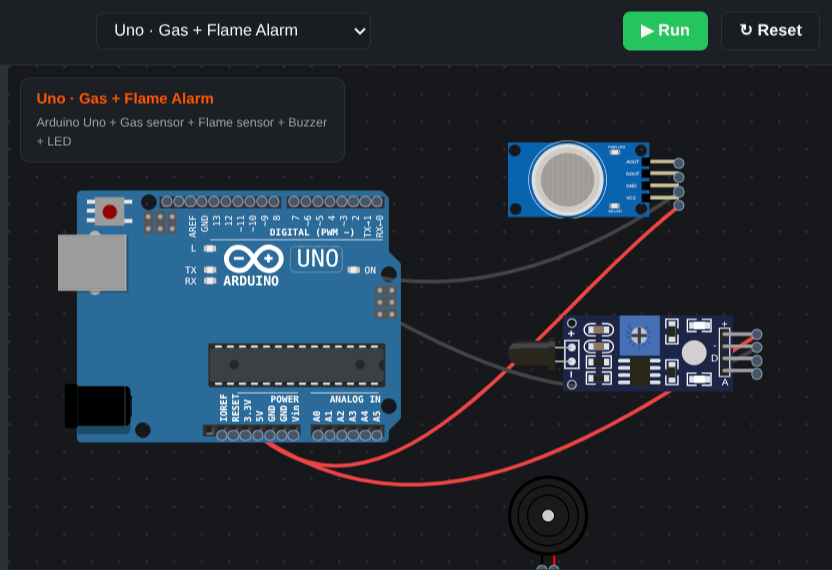Click the flame sensor IR photodiode
Image resolution: width=832 pixels, height=570 pixels.
[x=531, y=354]
